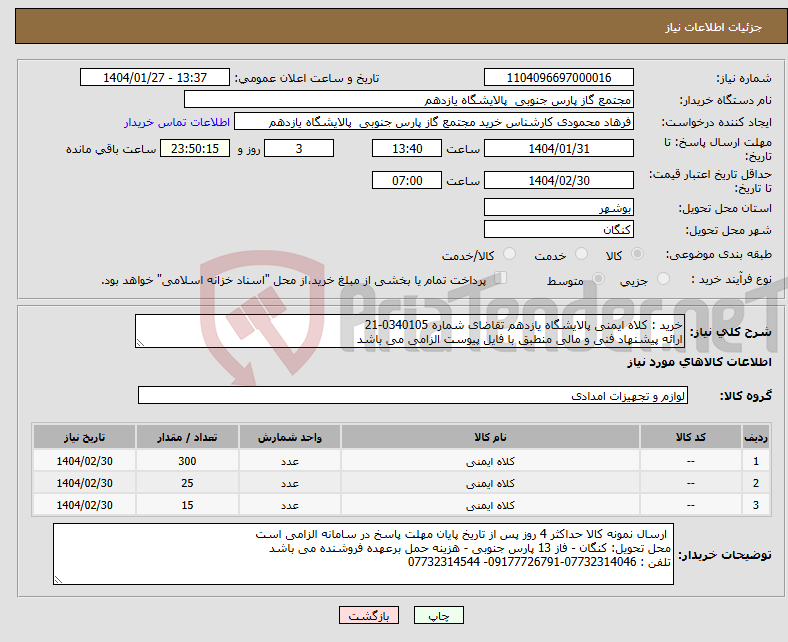Click the واحد شمارش column header
Image resolution: width=788 pixels, height=642 pixels.
290,437
